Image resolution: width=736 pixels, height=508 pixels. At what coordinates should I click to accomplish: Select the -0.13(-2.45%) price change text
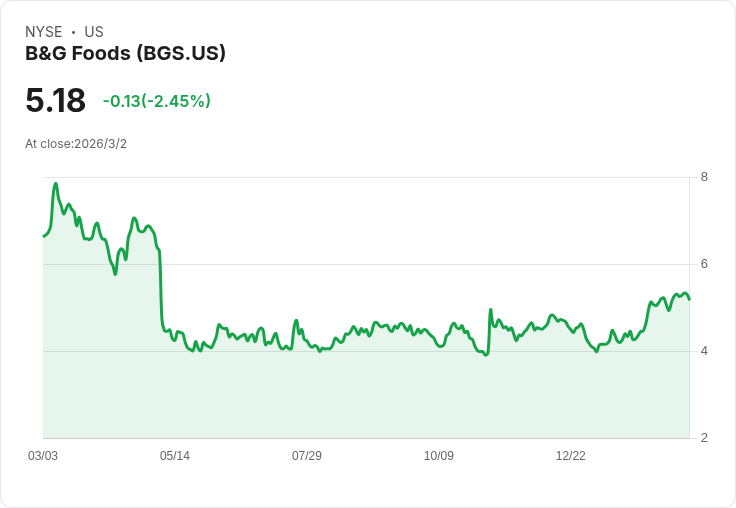(x=157, y=101)
